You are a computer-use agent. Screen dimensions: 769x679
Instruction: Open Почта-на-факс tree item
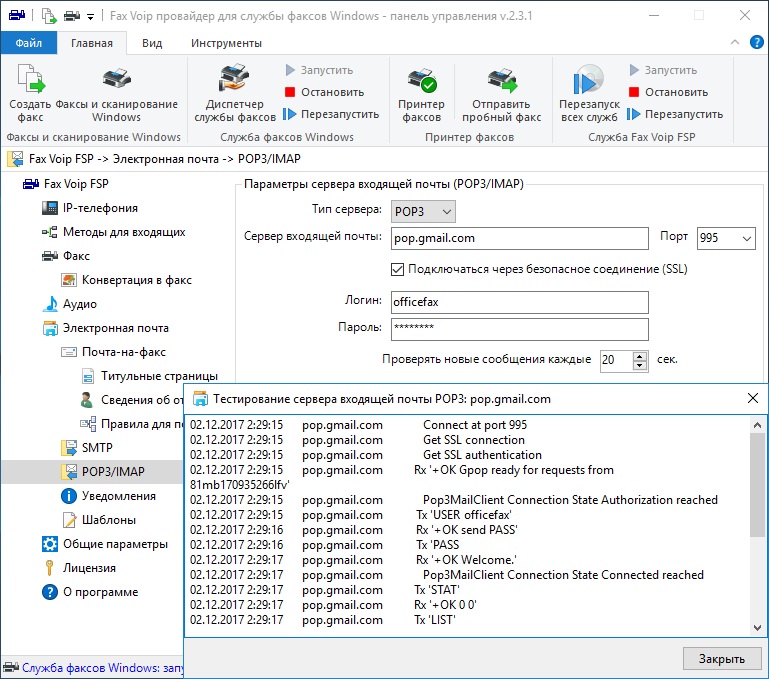(x=113, y=352)
